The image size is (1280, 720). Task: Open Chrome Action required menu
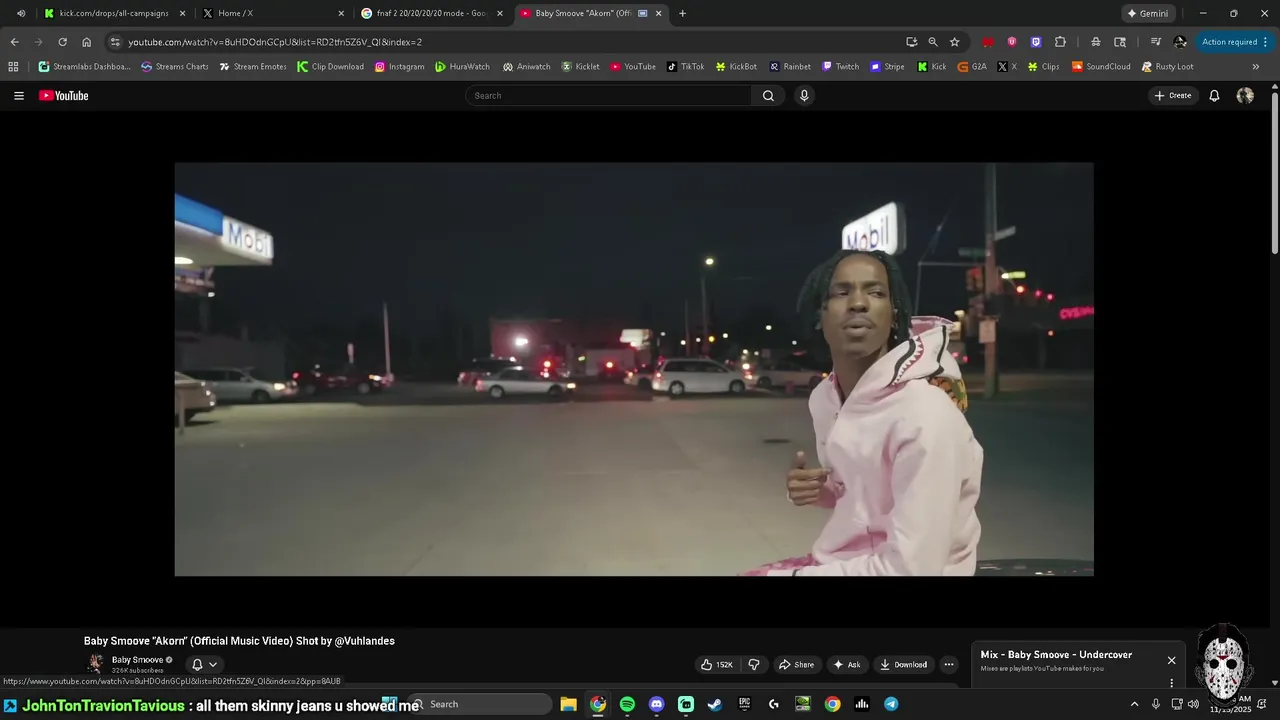1235,42
